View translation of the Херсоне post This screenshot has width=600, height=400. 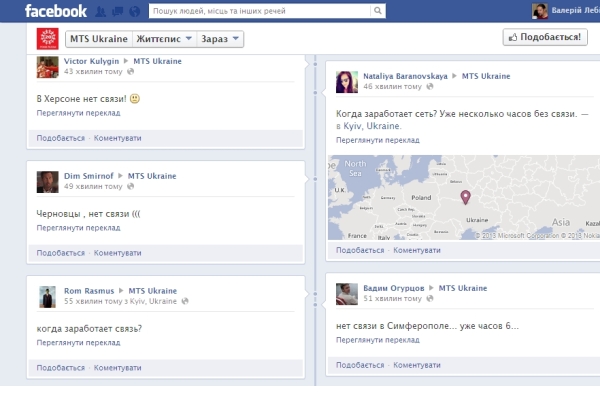[78, 113]
